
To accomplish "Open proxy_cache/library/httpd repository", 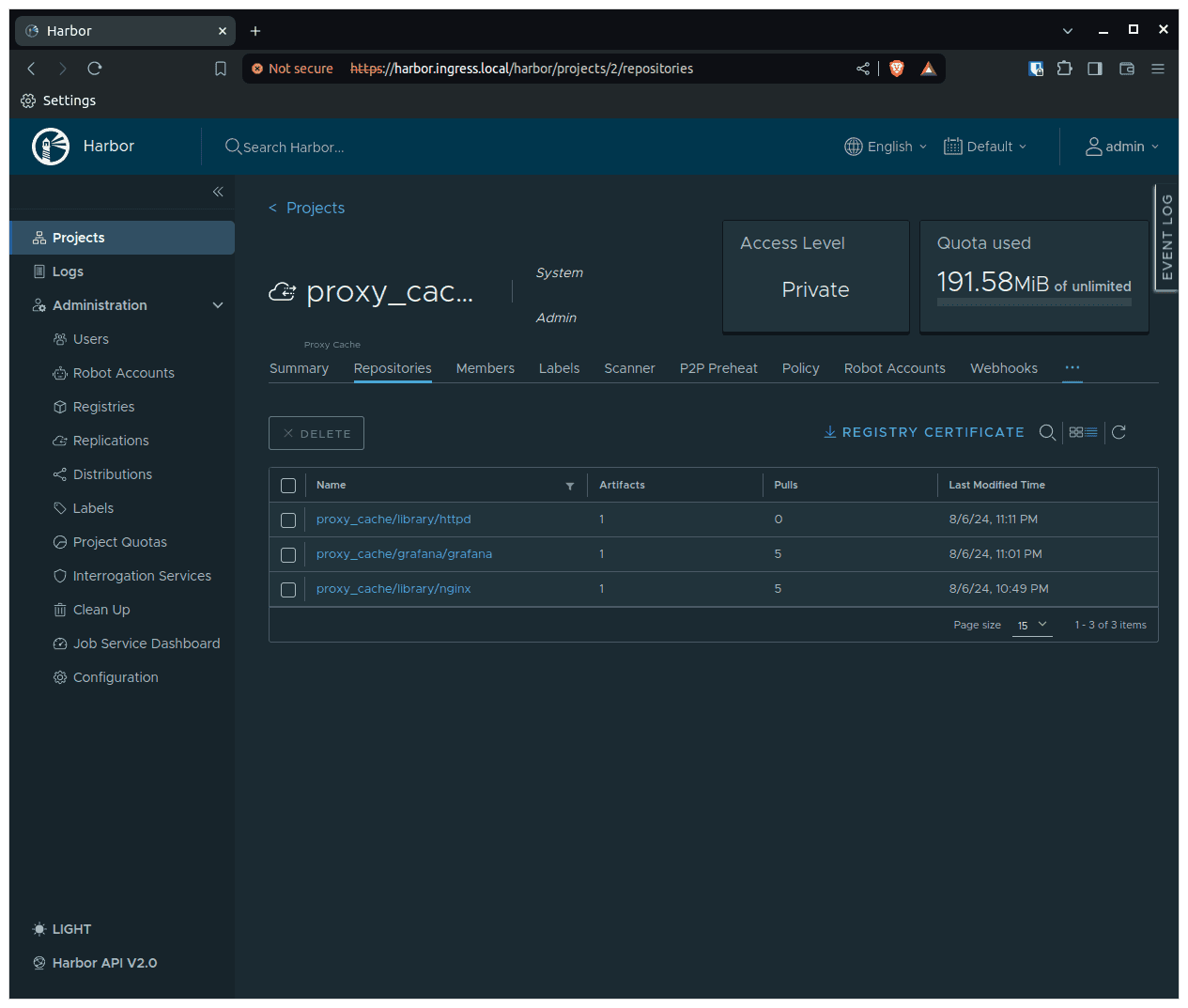I will [393, 520].
